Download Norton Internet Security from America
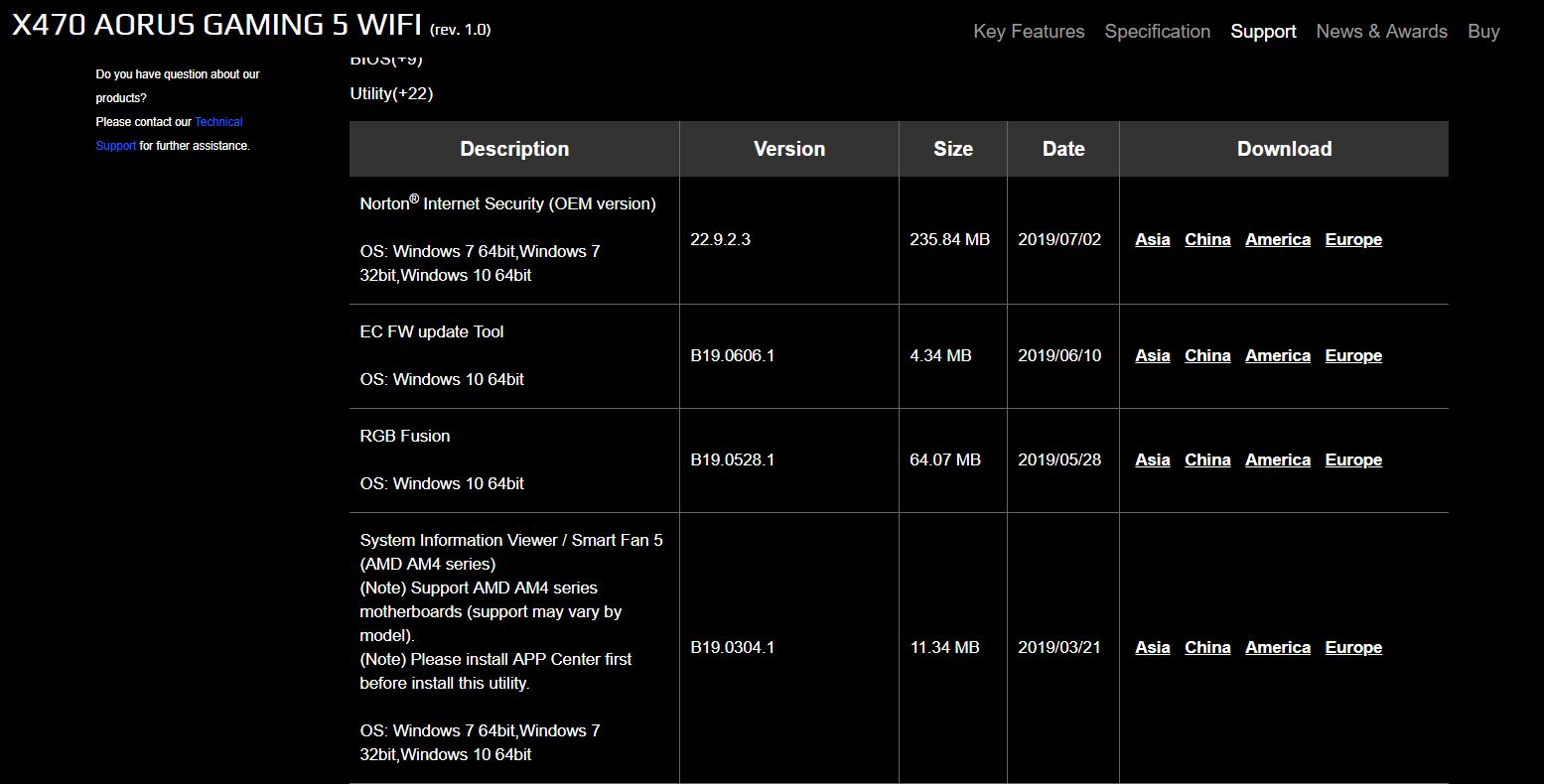 point(1278,239)
